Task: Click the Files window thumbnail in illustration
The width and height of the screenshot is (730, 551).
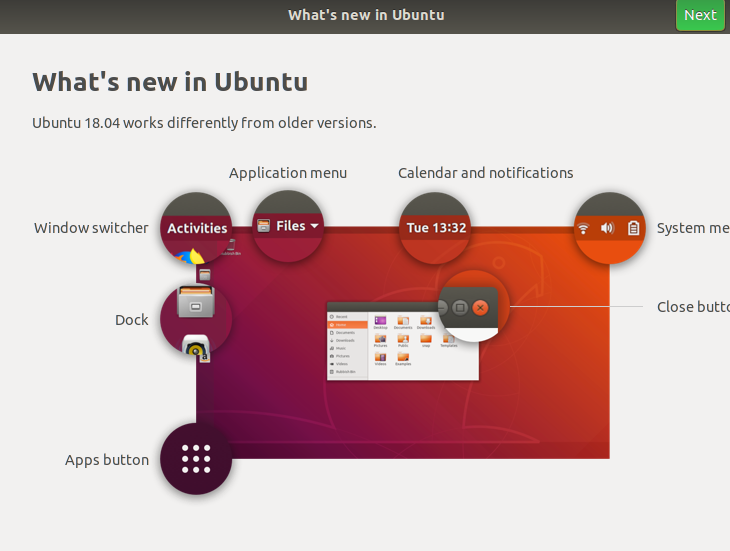Action: coord(403,341)
